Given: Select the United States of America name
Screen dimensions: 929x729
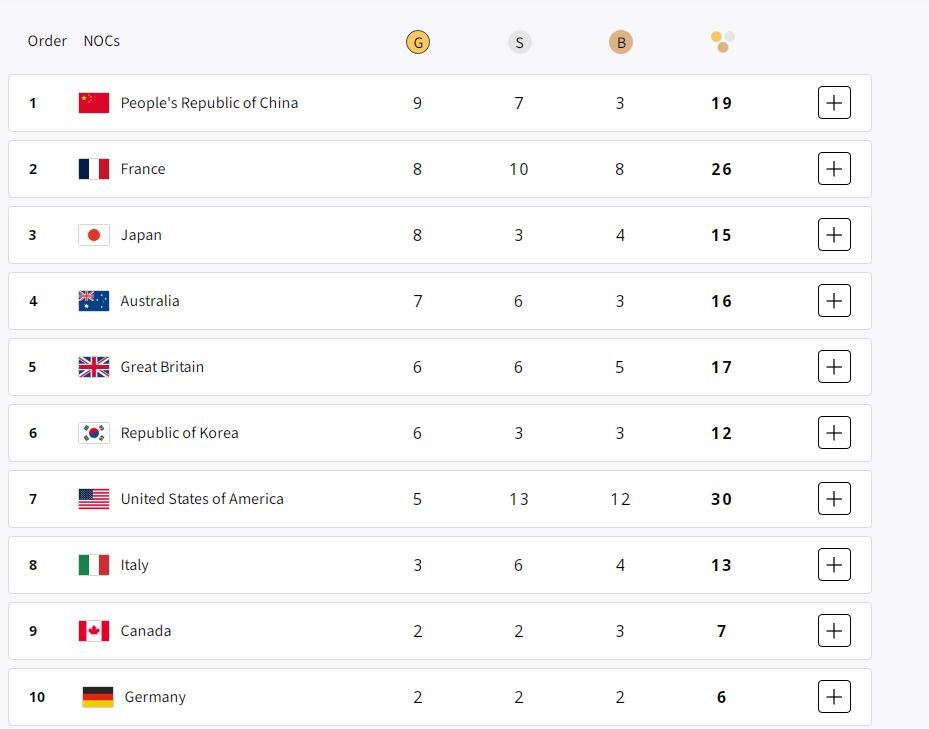Looking at the screenshot, I should [x=203, y=498].
